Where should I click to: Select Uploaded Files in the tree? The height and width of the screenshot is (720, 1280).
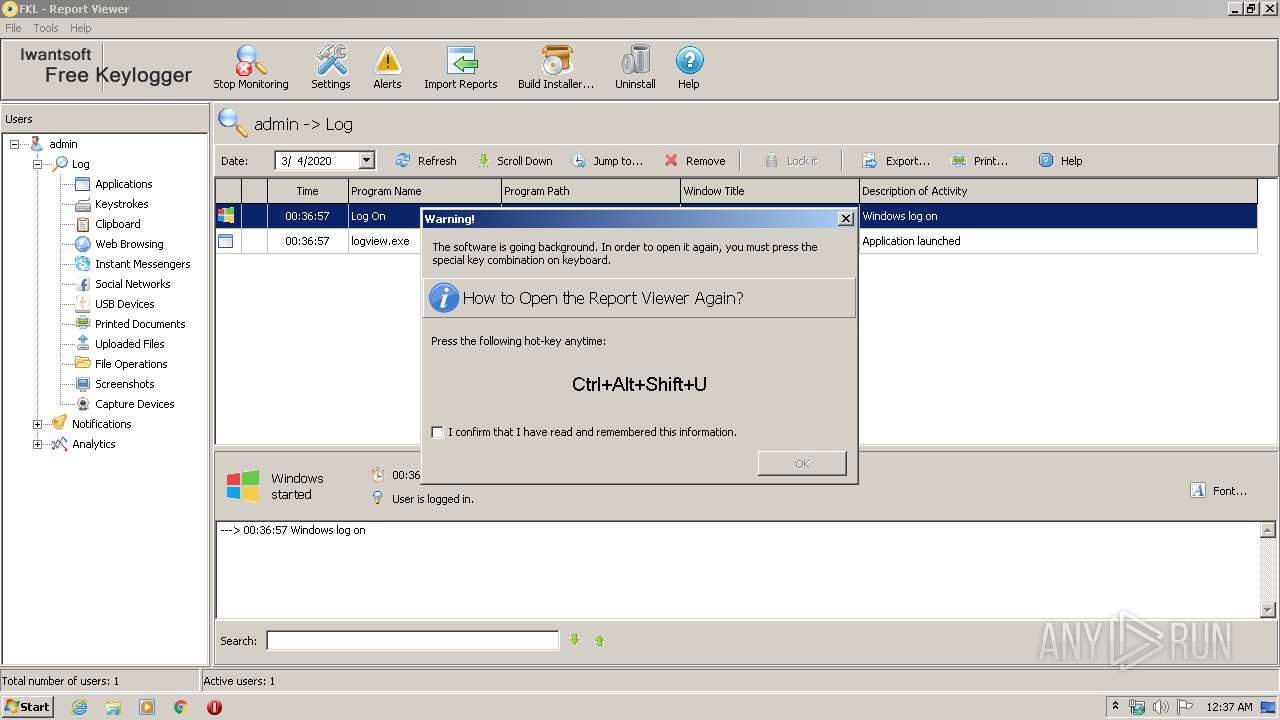(129, 344)
